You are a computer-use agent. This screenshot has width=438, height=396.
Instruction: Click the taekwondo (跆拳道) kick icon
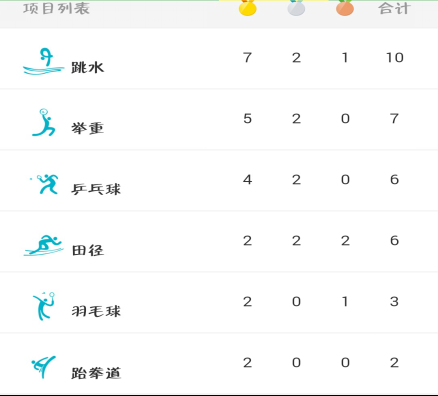44,367
